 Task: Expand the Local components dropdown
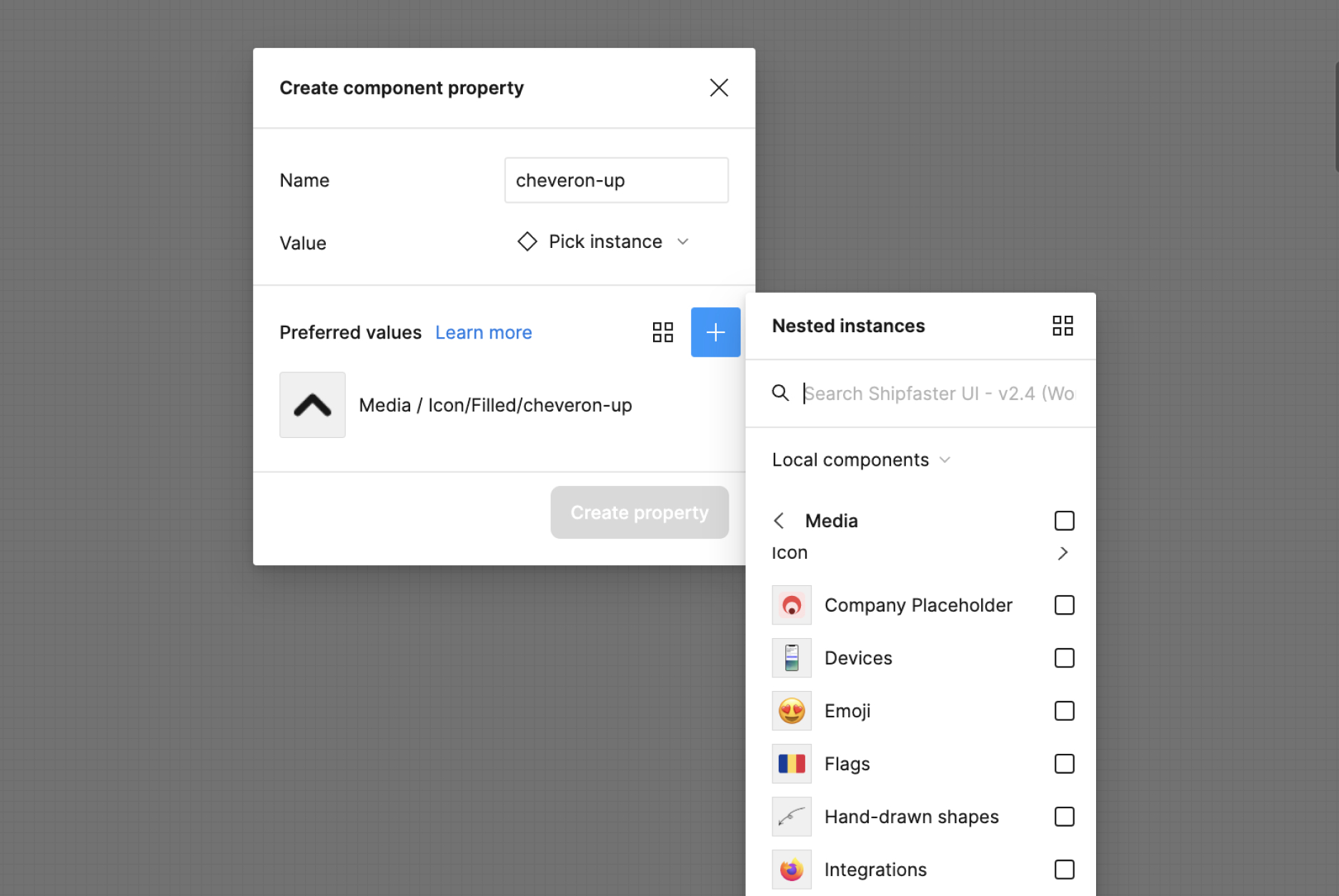pyautogui.click(x=861, y=459)
